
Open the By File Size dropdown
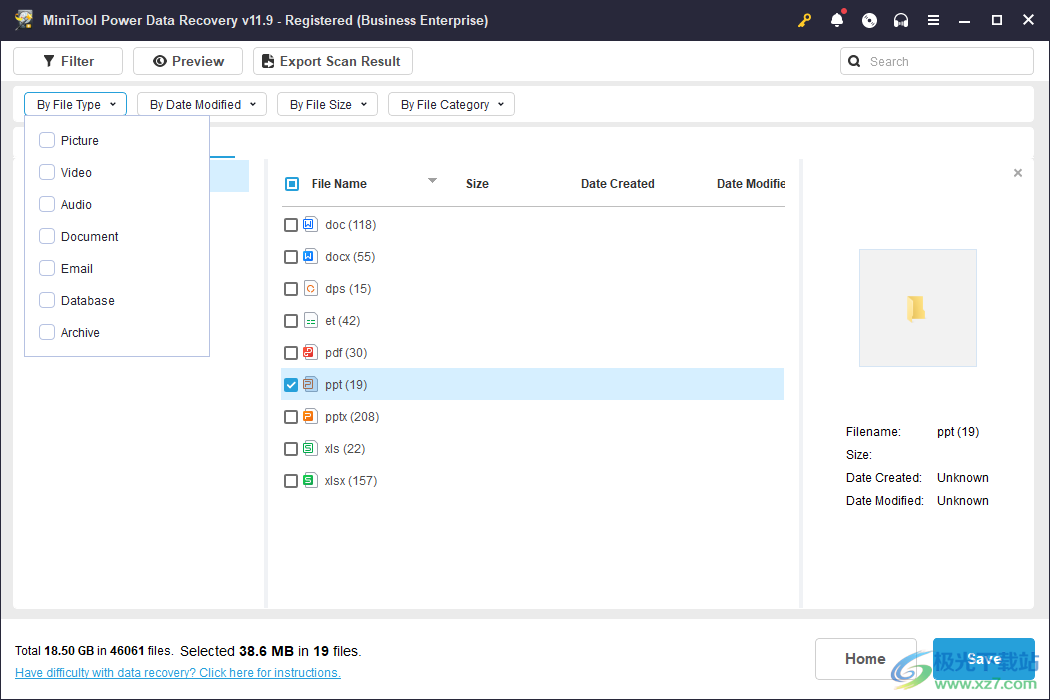[327, 105]
